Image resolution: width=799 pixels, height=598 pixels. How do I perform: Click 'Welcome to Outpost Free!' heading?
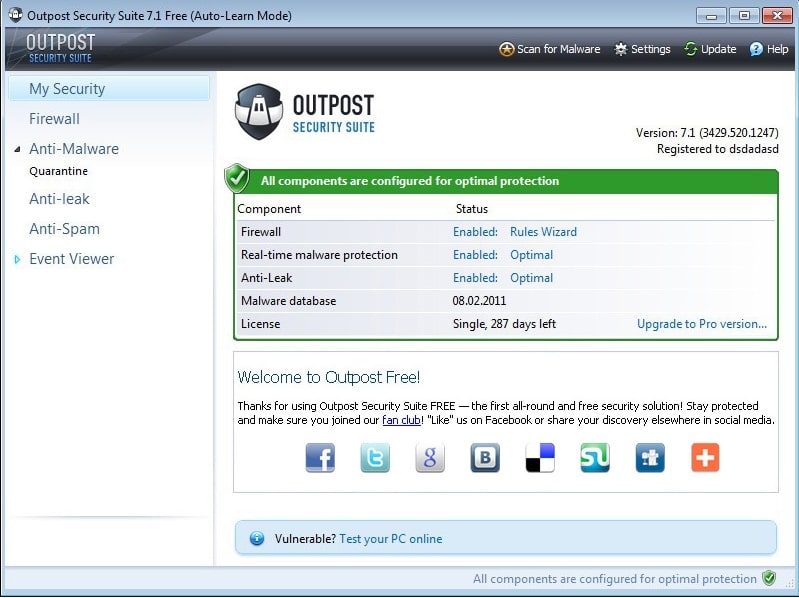pos(329,377)
